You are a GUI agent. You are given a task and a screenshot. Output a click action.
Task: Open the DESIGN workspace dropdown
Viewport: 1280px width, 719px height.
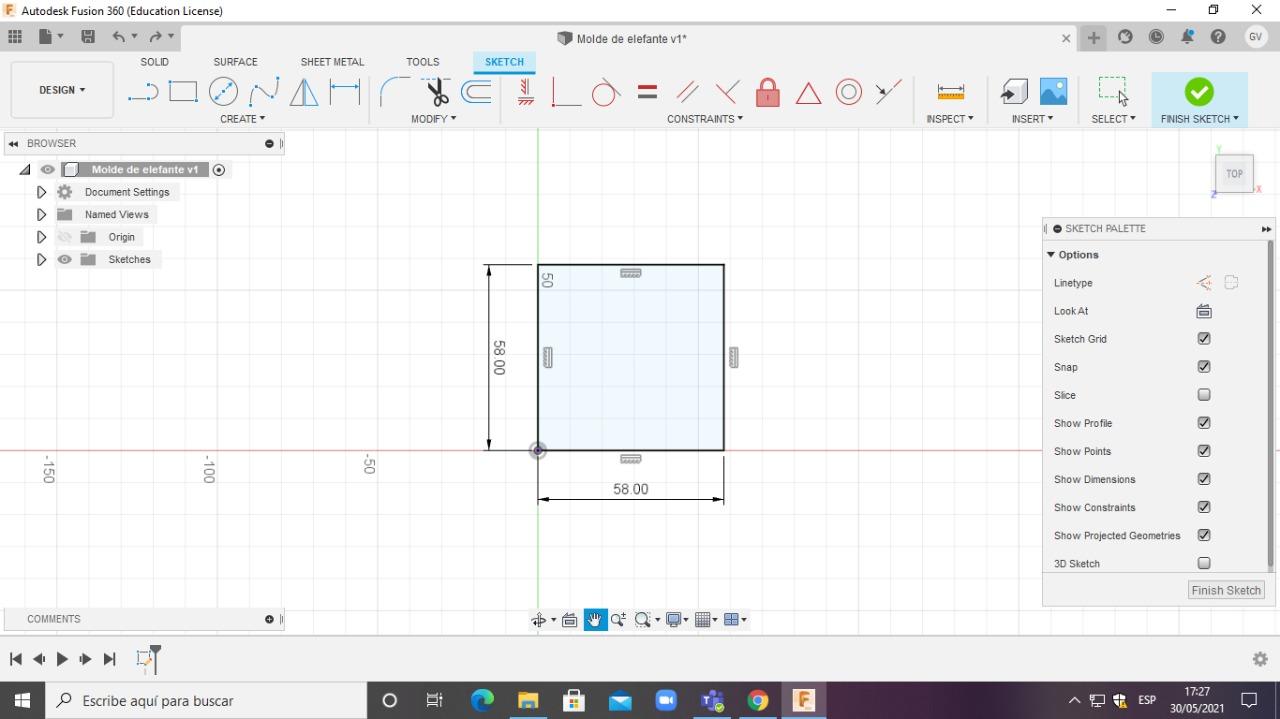(x=62, y=90)
